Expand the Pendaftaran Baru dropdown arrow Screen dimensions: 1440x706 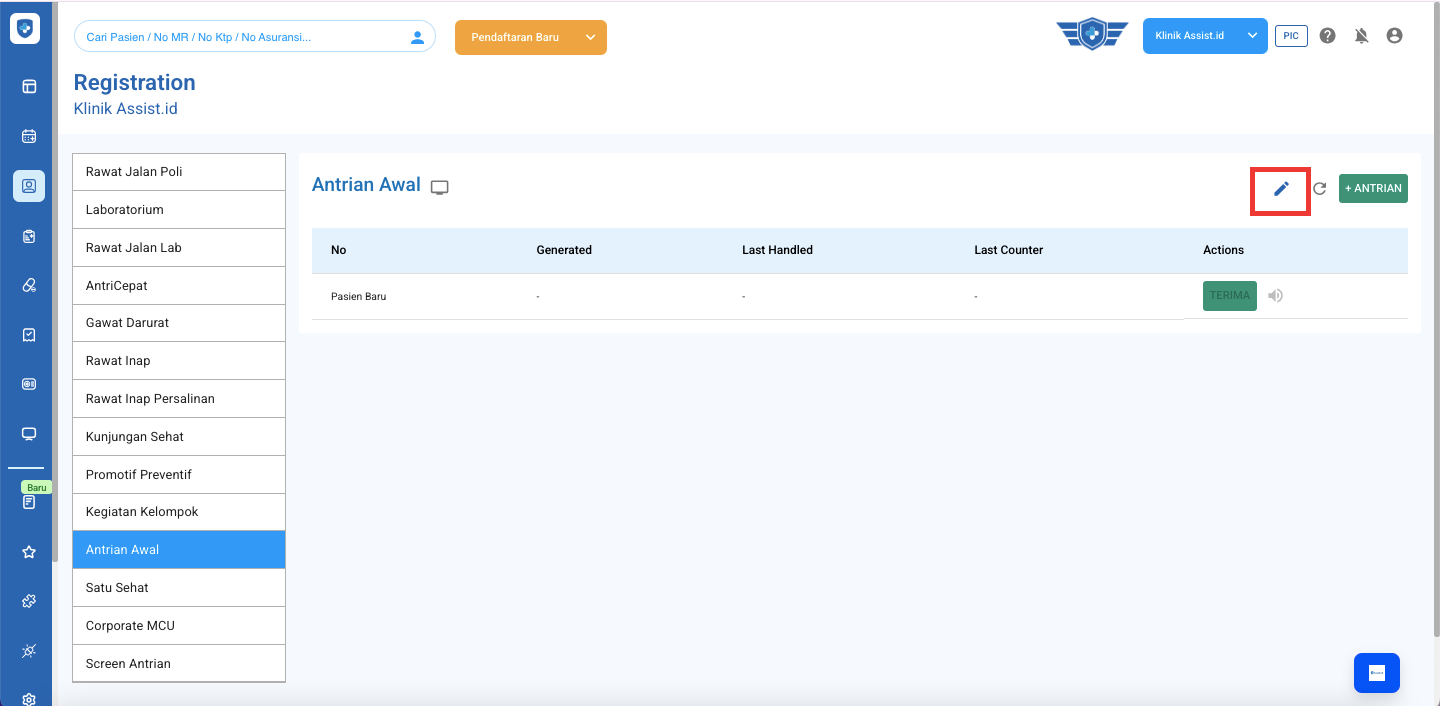(x=590, y=37)
